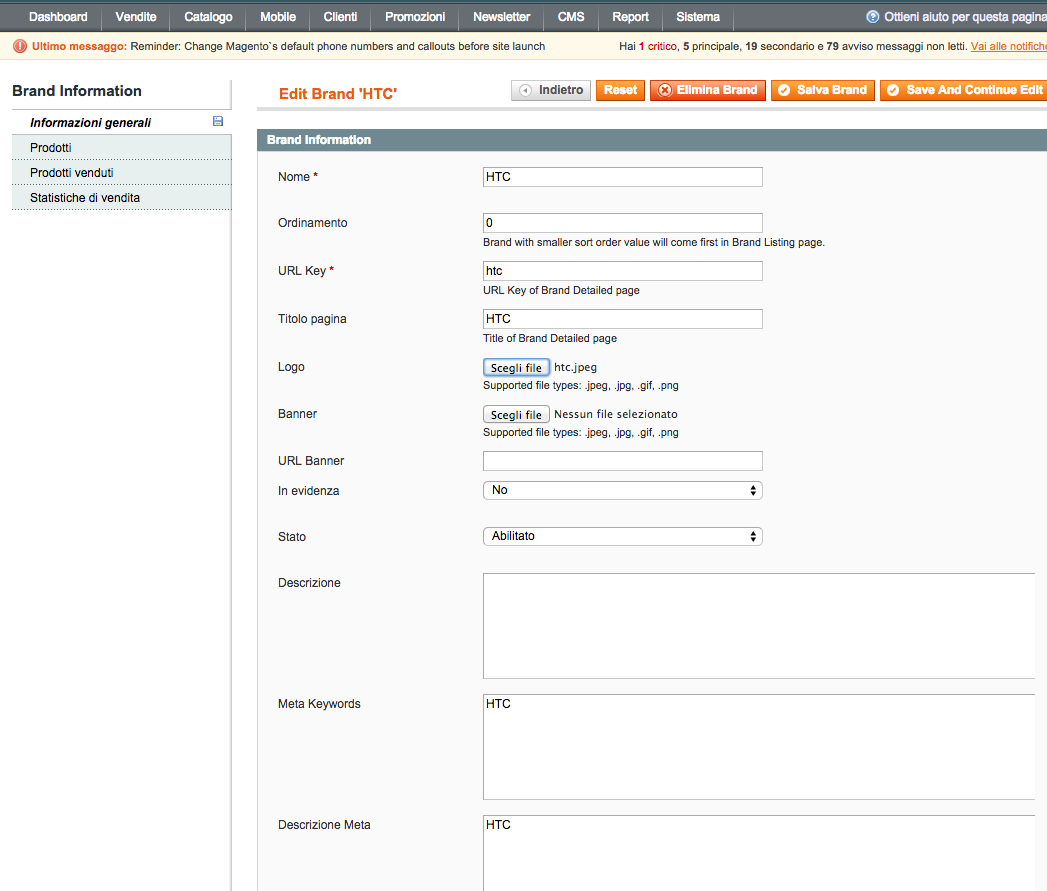Viewport: 1047px width, 891px height.
Task: Click the help question-mark icon
Action: (872, 17)
